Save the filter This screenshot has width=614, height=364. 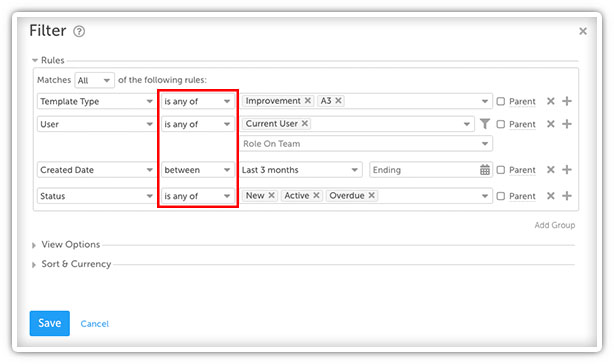(x=50, y=323)
